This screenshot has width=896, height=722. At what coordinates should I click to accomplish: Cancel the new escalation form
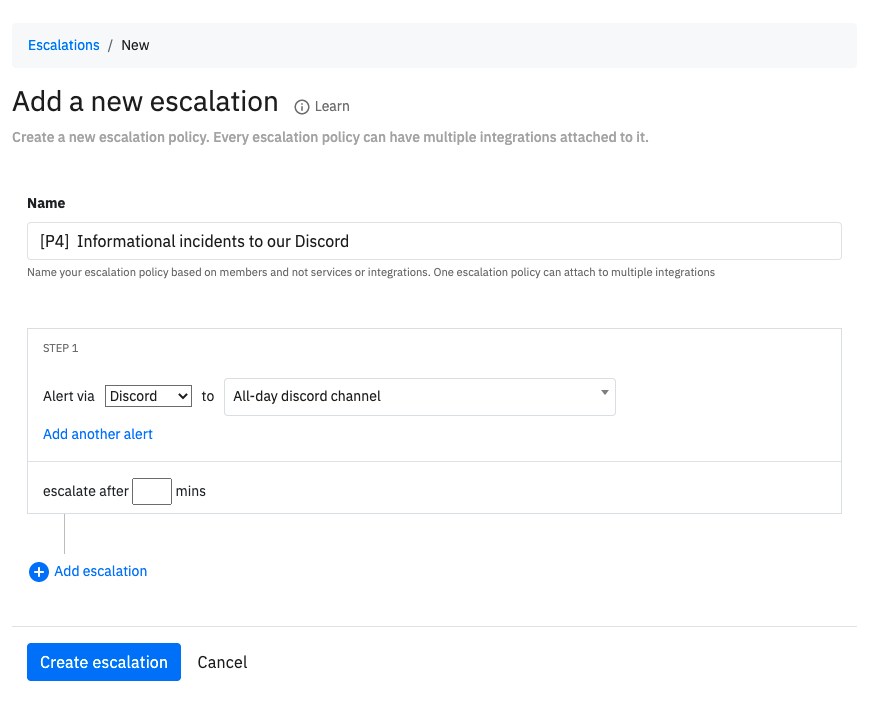(222, 662)
